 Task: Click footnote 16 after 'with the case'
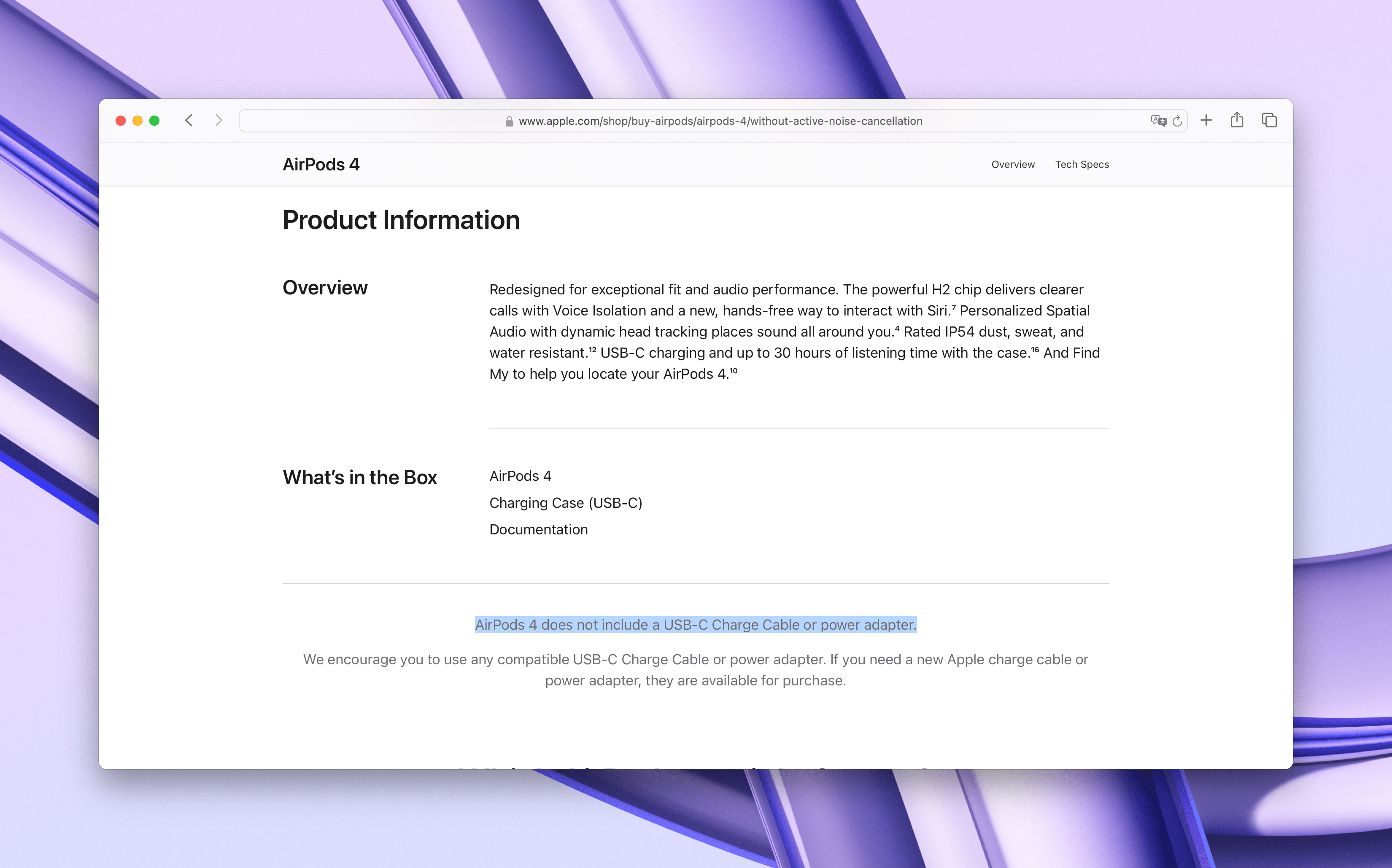(1035, 349)
